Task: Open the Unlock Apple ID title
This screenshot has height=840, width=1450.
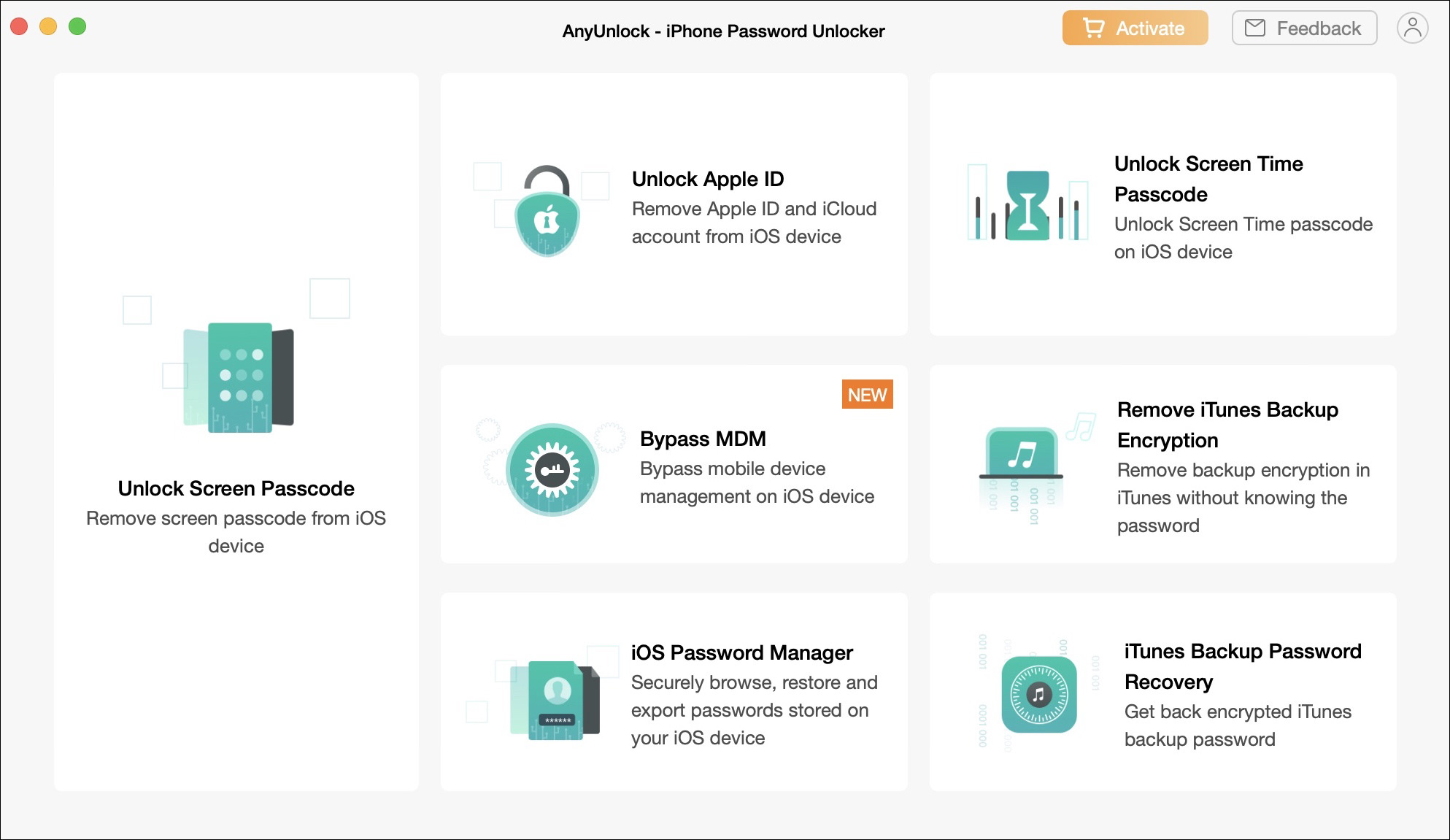Action: click(708, 179)
